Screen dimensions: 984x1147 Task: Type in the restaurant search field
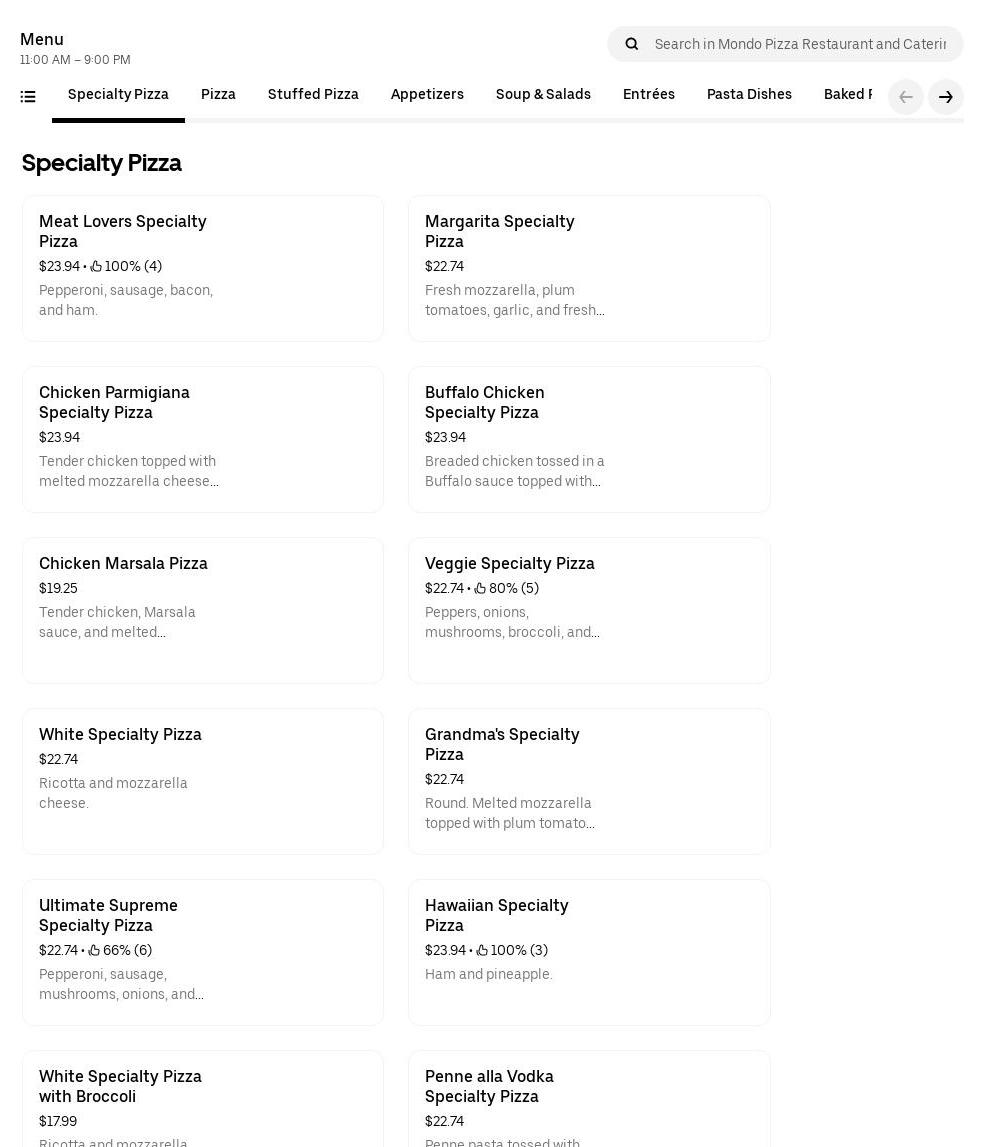pyautogui.click(x=800, y=44)
